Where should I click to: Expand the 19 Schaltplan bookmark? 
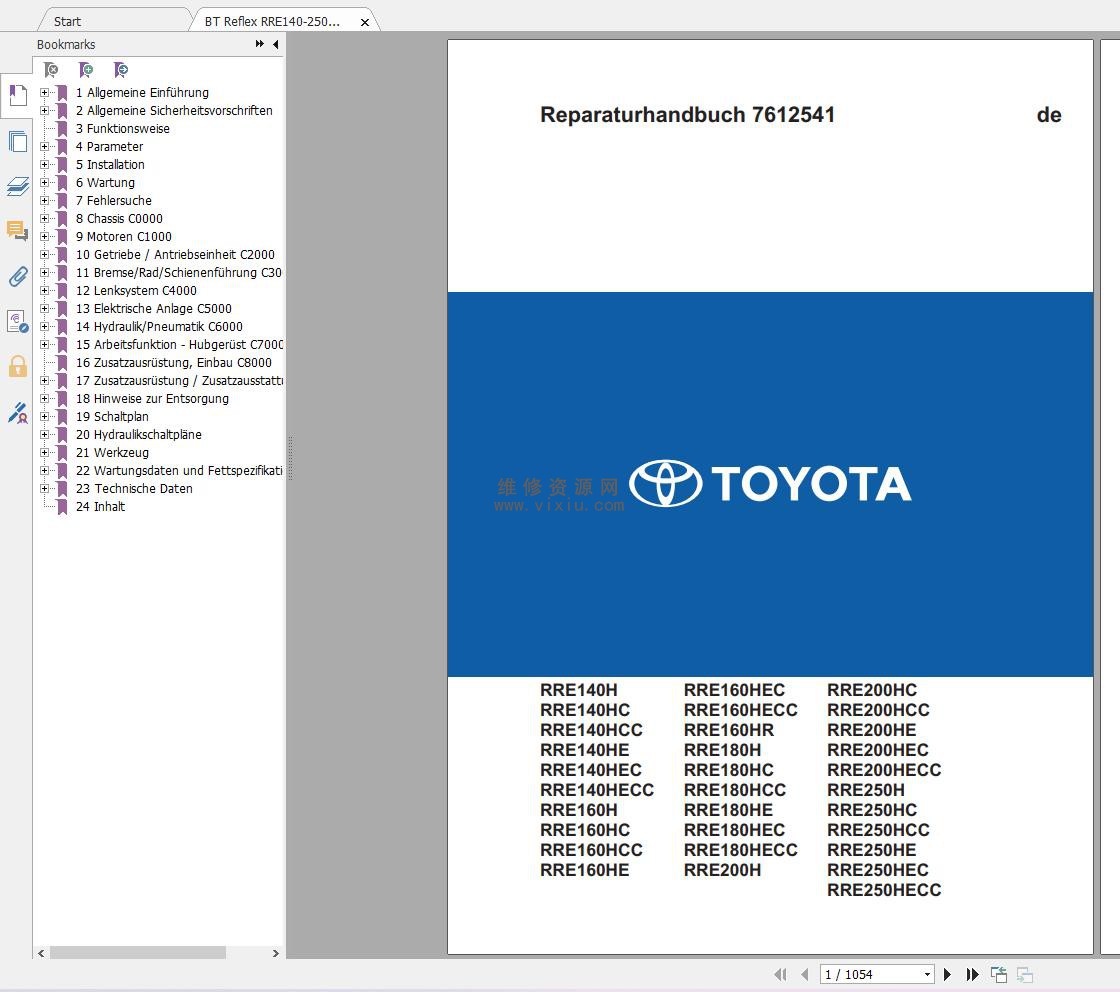coord(44,416)
